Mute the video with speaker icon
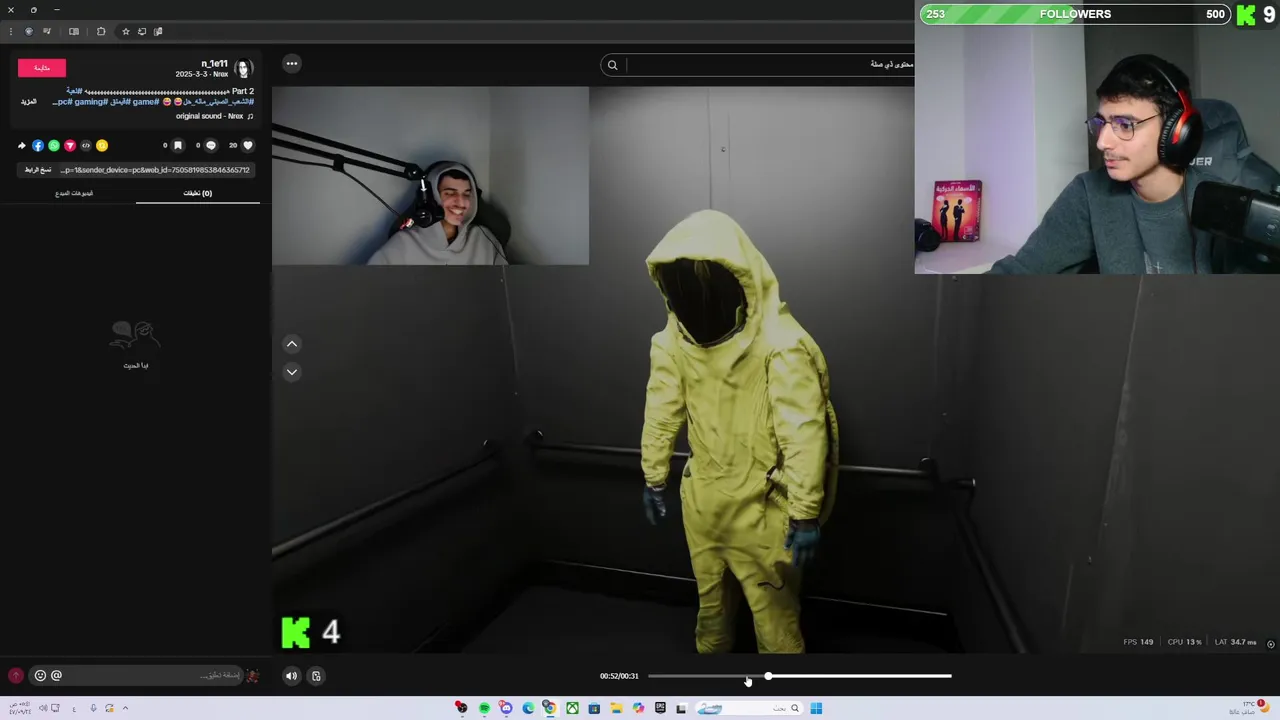 pos(291,676)
